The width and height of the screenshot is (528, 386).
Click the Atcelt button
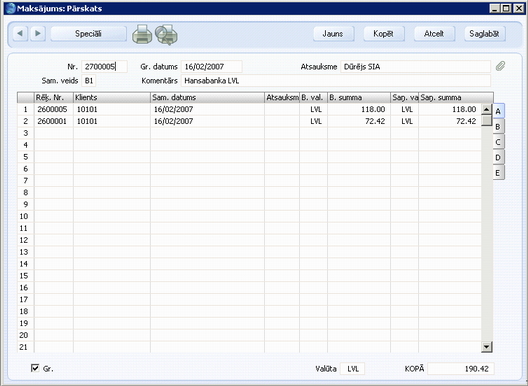[x=434, y=34]
